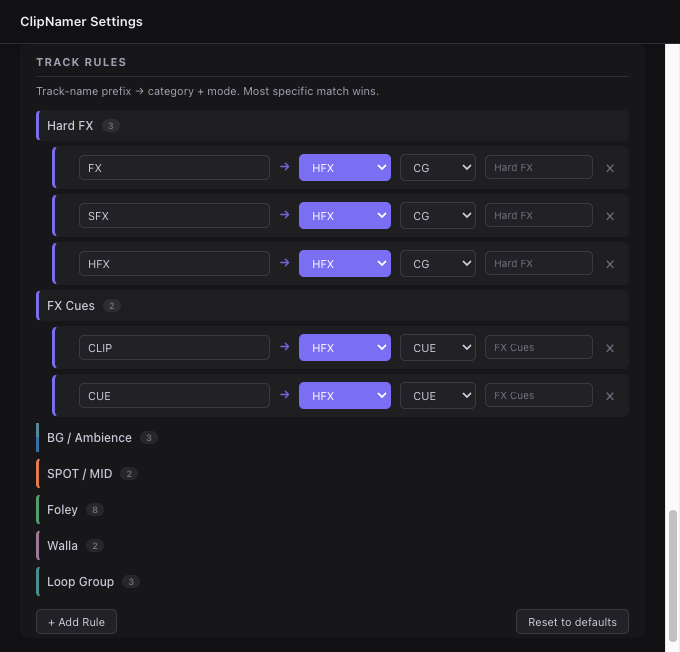The width and height of the screenshot is (680, 652).
Task: Open category dropdown for FX rule
Action: 345,167
